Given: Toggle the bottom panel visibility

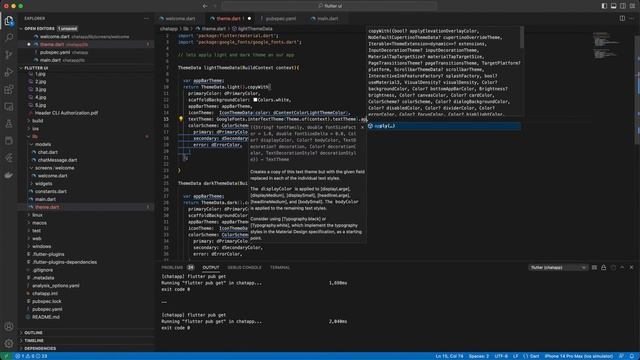Looking at the screenshot, I should click(613, 6).
